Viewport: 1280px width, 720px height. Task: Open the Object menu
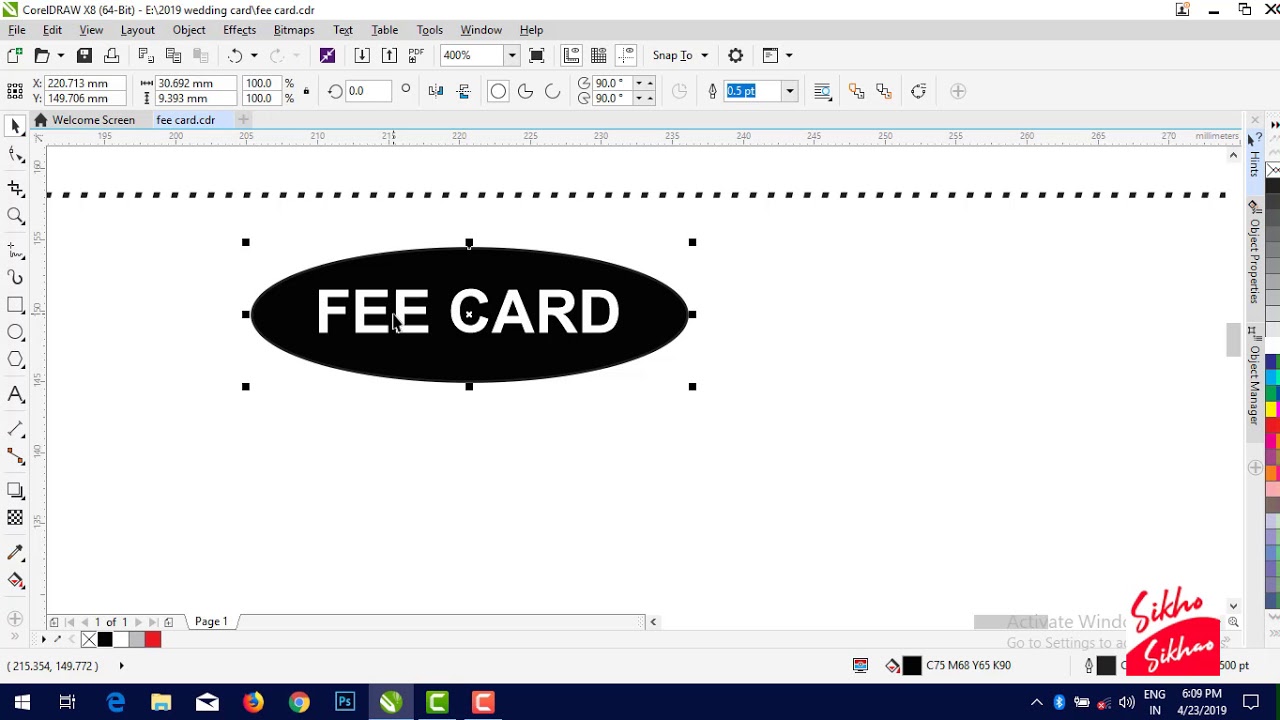pos(189,30)
